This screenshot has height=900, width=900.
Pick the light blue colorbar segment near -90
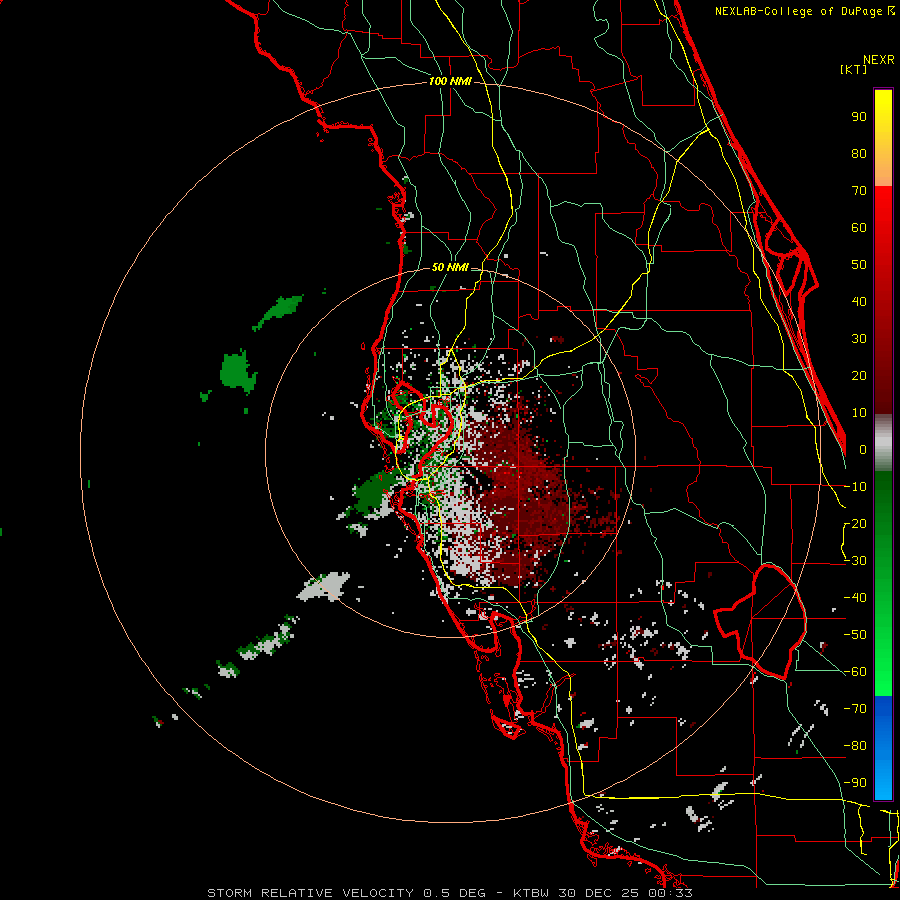[x=883, y=783]
